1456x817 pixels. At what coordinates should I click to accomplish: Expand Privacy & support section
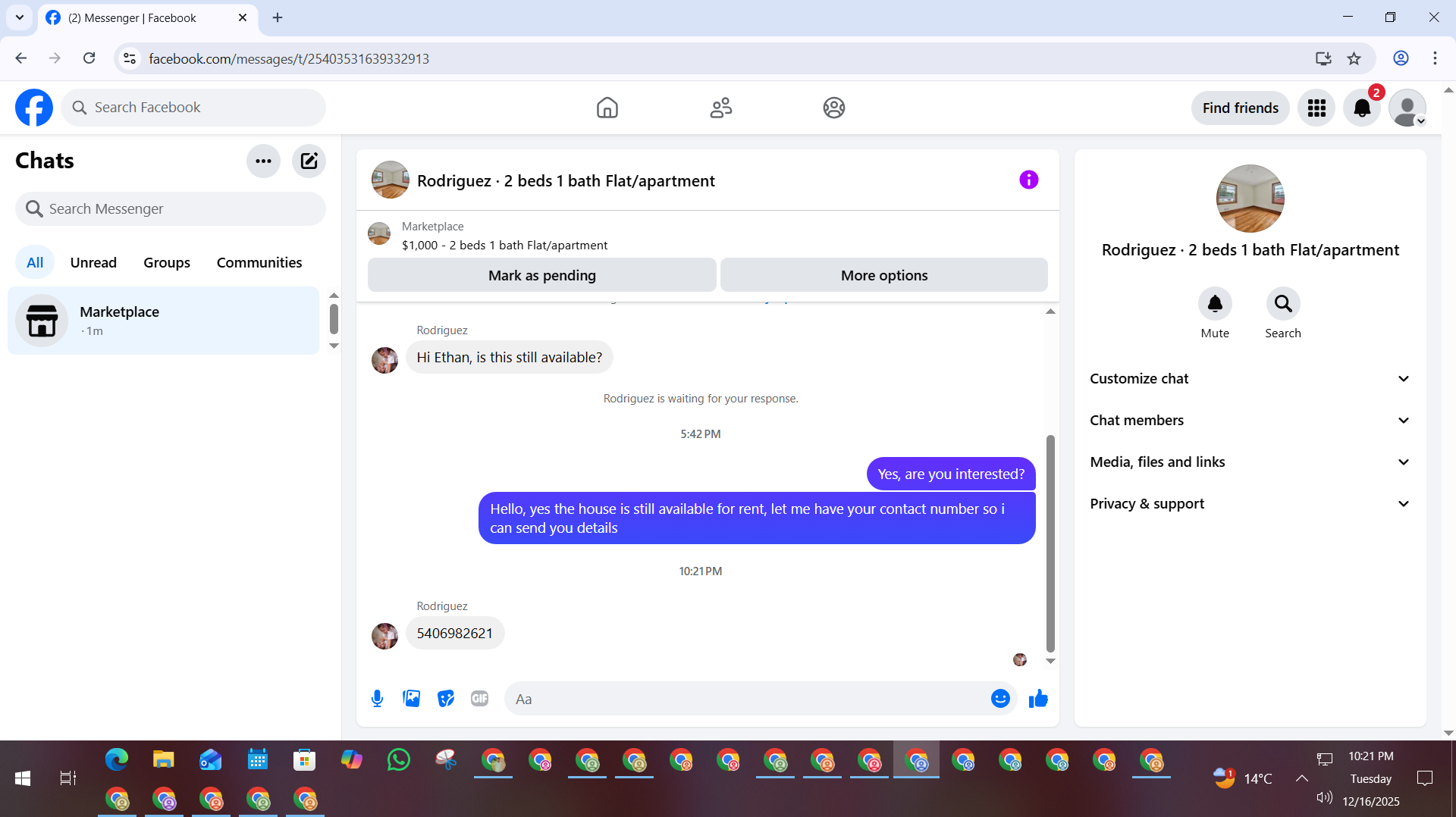(1250, 504)
